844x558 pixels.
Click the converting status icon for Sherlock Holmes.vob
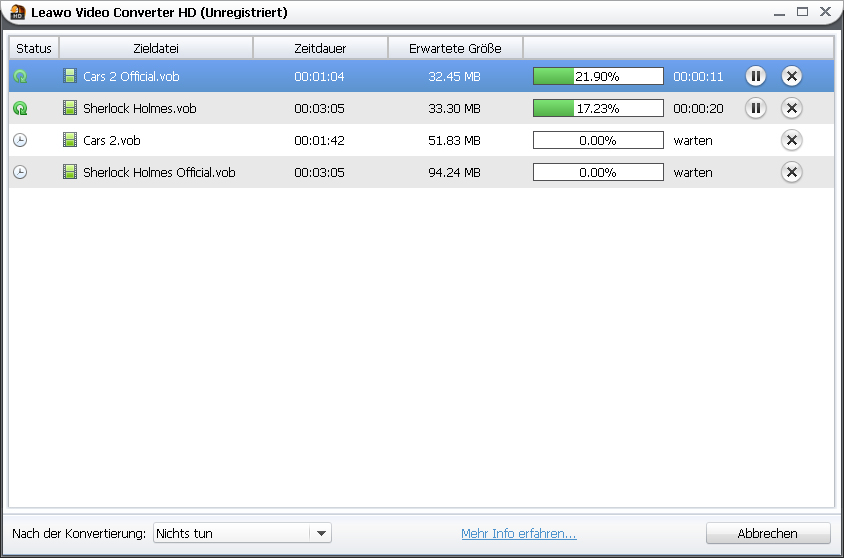click(x=20, y=109)
